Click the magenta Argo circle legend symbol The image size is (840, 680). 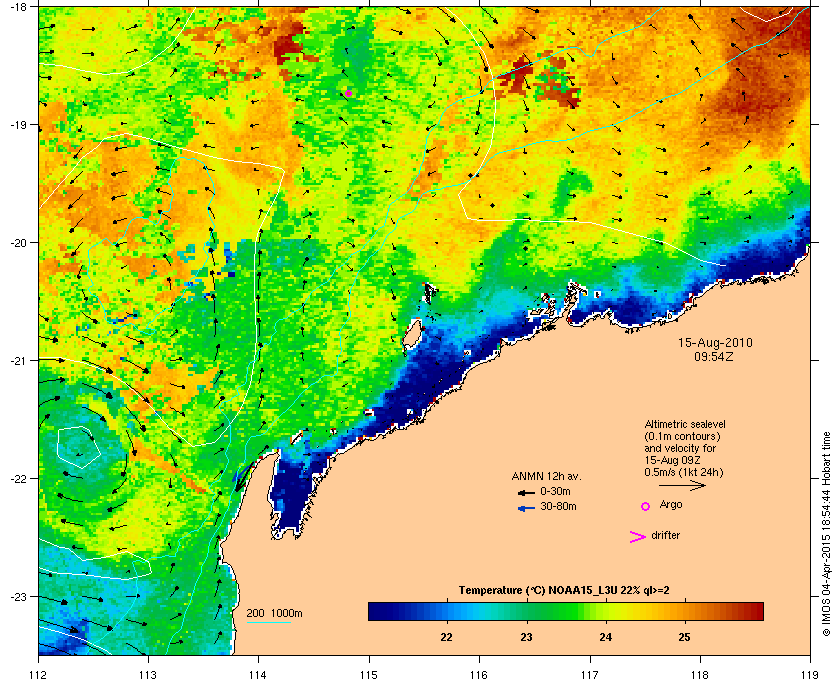tap(646, 506)
